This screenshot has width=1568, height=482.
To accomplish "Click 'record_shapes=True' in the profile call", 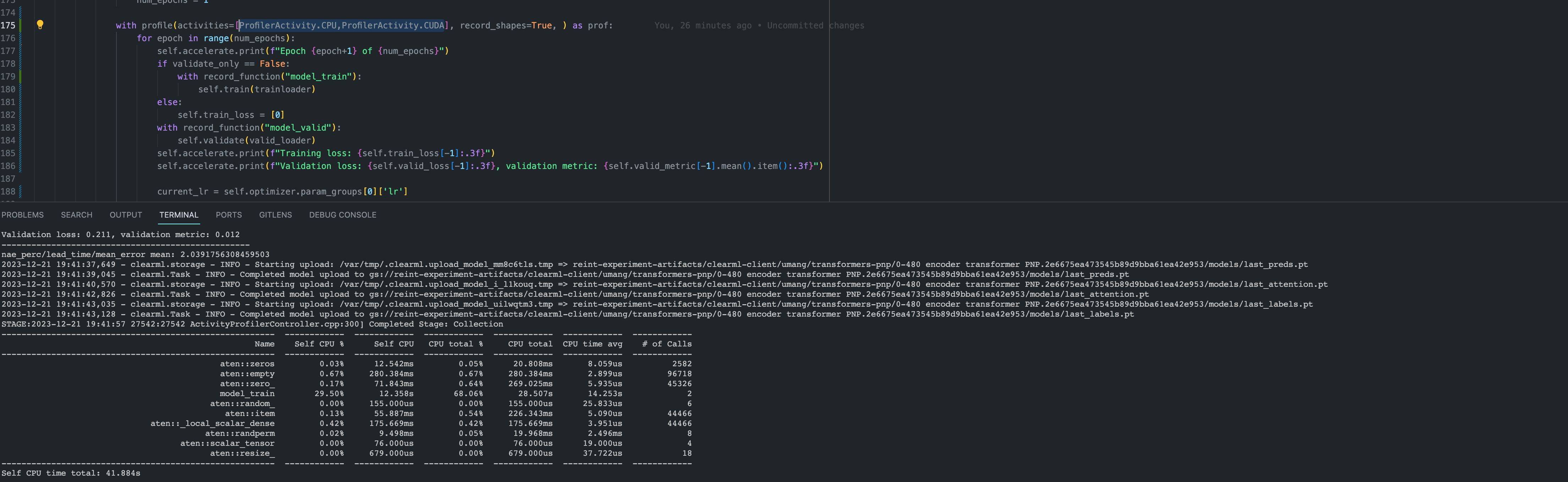I will (505, 26).
